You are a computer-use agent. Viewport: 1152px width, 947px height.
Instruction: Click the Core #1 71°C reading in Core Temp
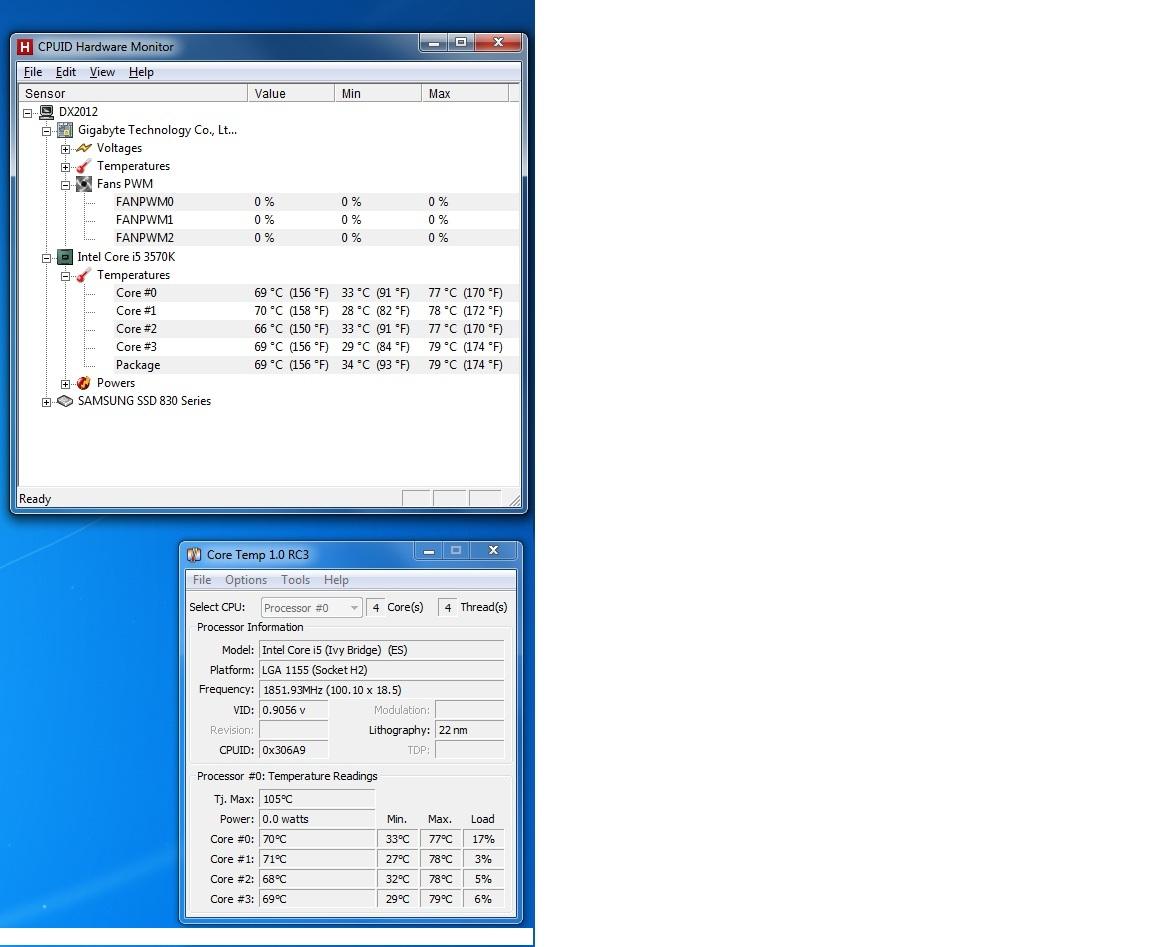pyautogui.click(x=317, y=859)
